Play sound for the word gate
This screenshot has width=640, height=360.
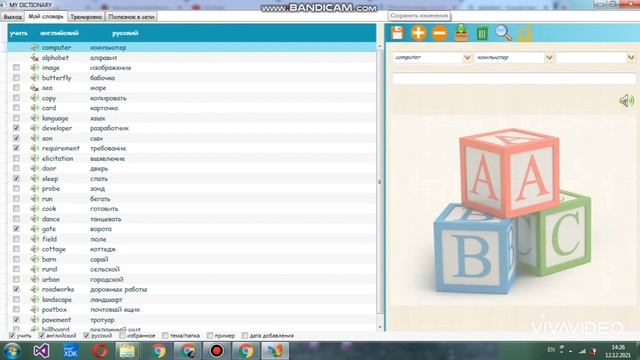pyautogui.click(x=35, y=229)
